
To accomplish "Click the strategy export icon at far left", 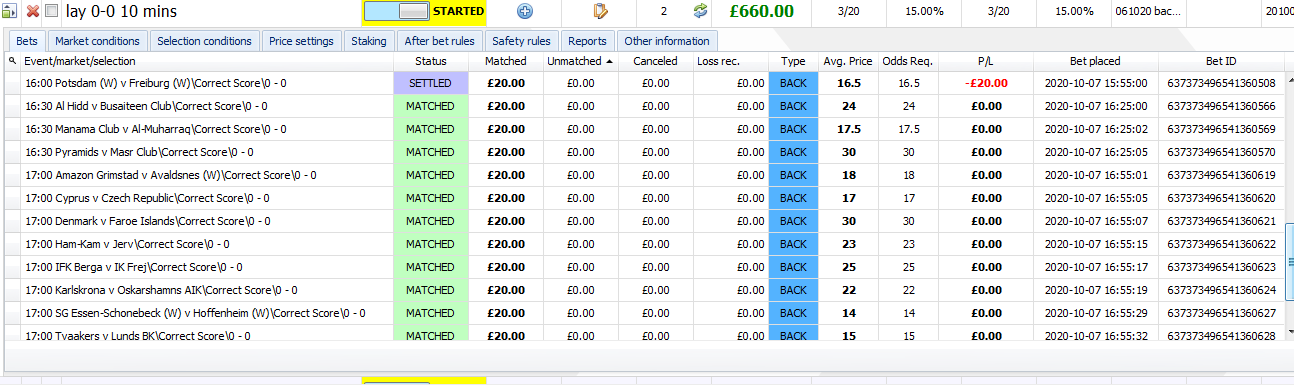I will (10, 11).
